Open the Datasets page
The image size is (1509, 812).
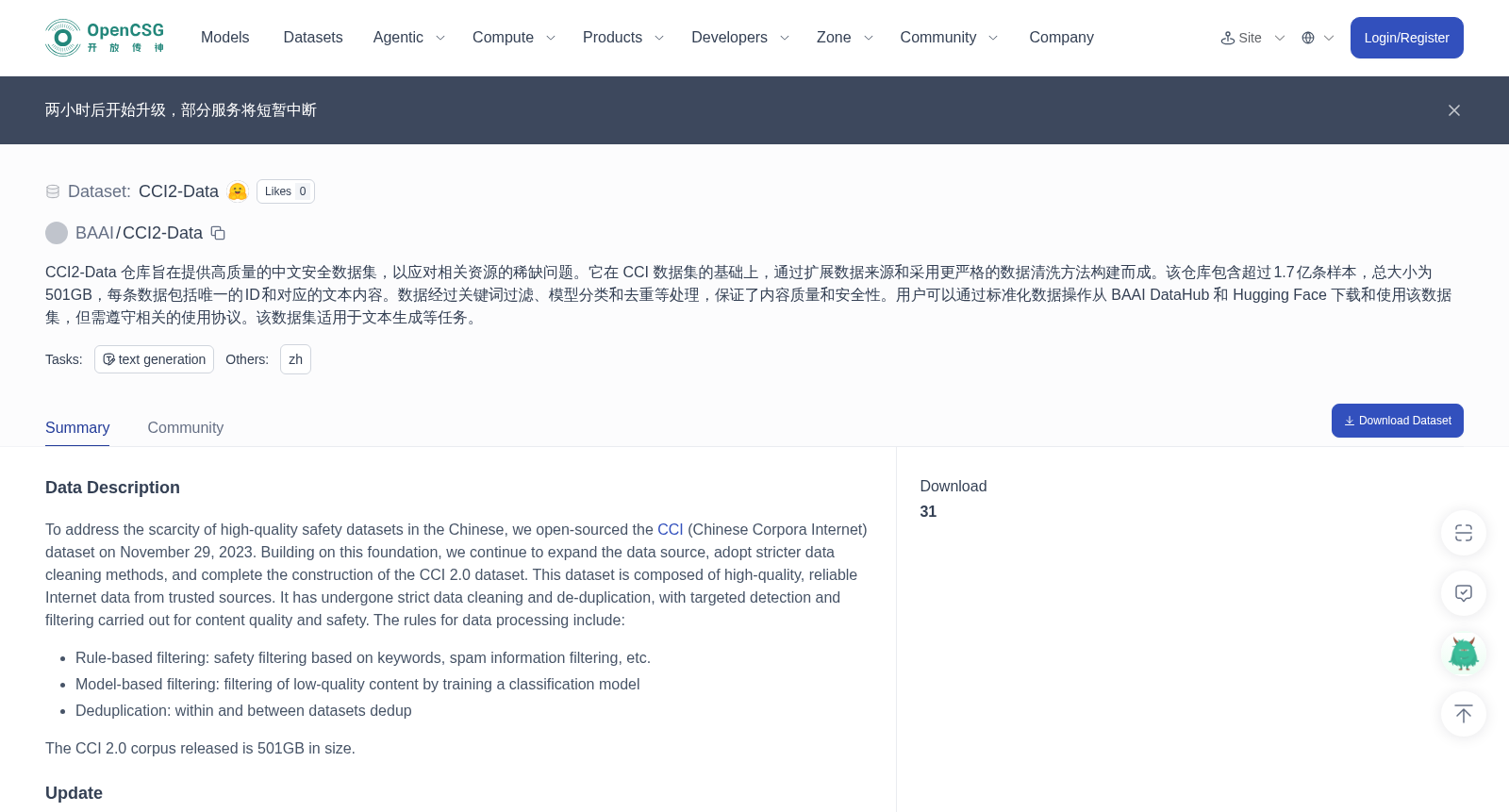[x=313, y=38]
